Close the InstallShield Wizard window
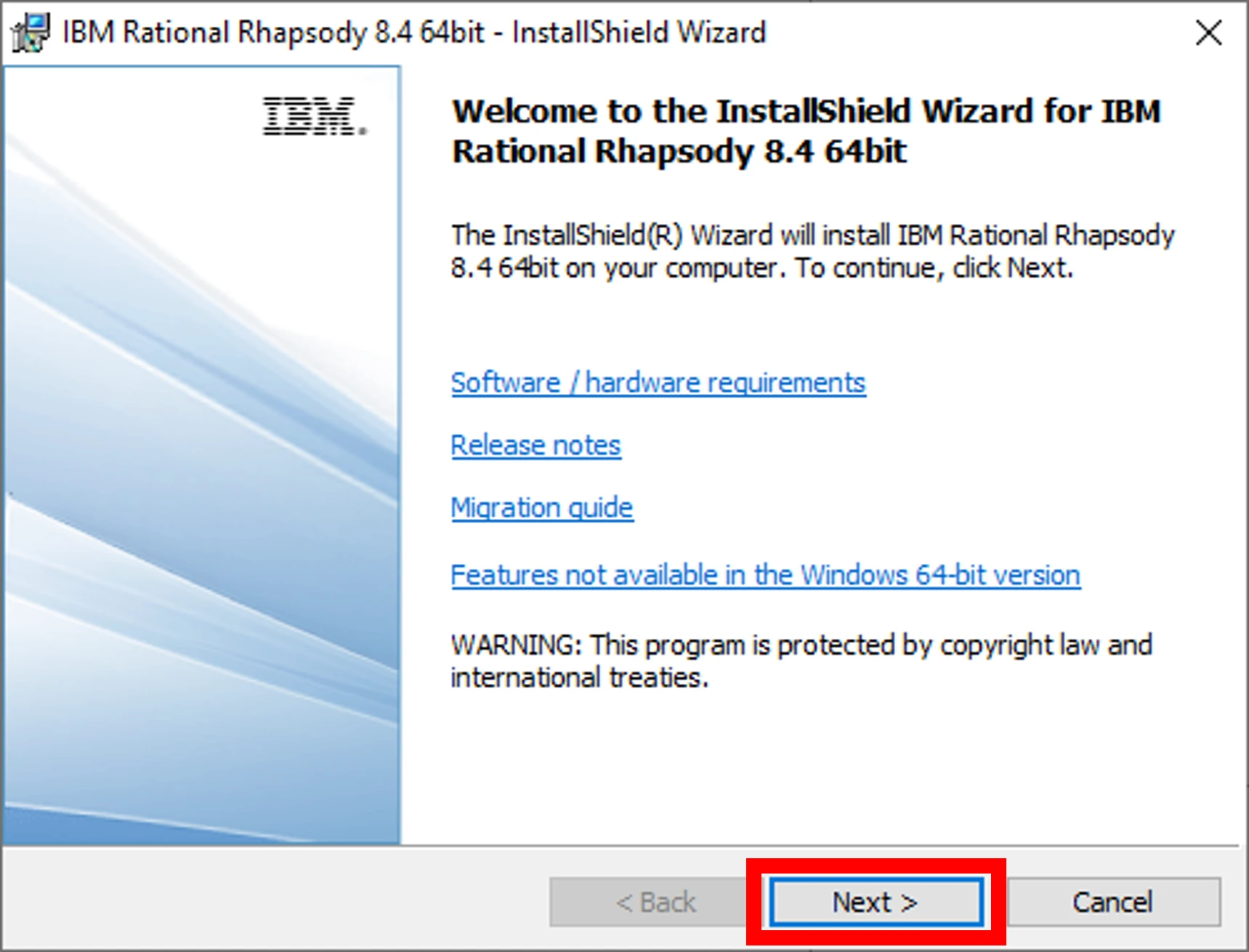The height and width of the screenshot is (952, 1249). pos(1208,33)
